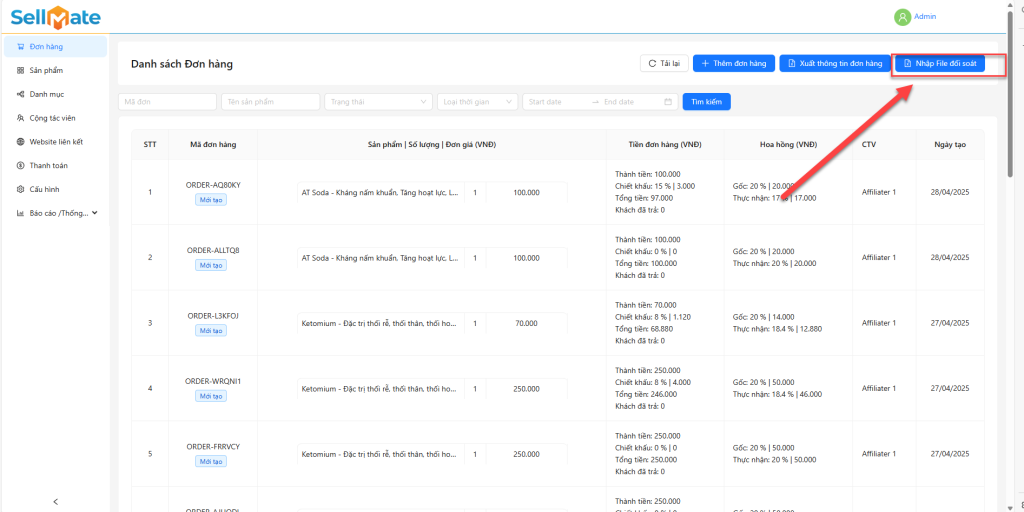The width and height of the screenshot is (1024, 512).
Task: Click Xuất thông tin đơn hàng button
Action: coord(833,63)
